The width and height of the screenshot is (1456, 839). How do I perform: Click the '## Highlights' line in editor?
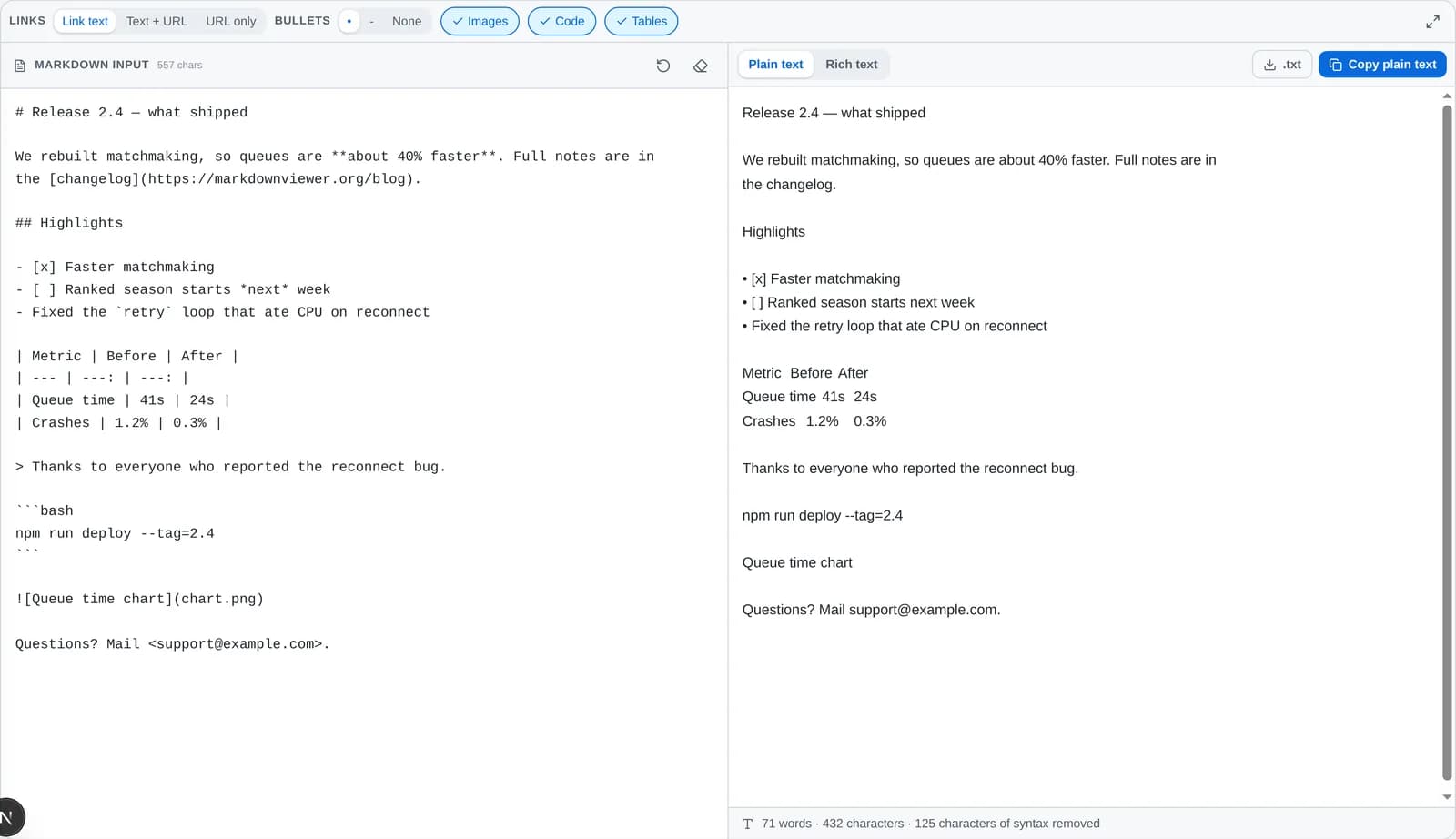69,223
